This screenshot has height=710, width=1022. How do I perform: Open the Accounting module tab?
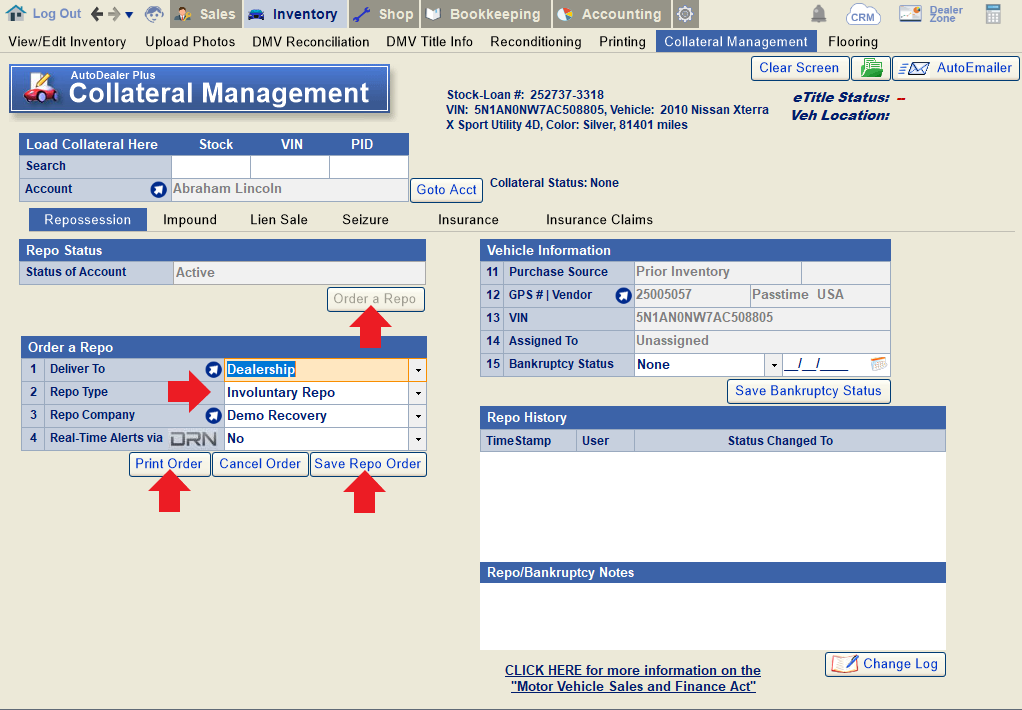611,14
